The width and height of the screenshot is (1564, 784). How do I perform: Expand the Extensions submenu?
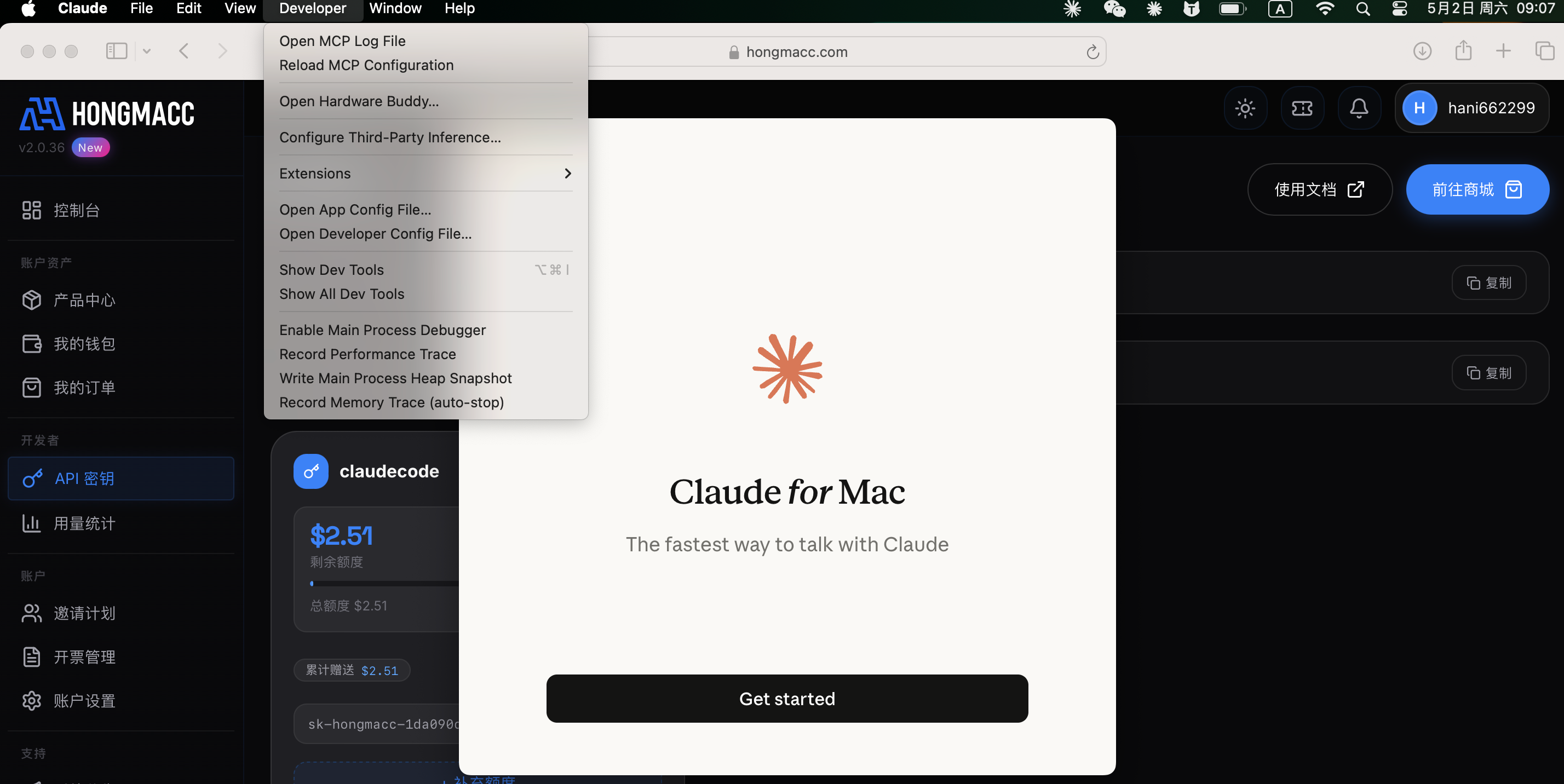tap(426, 174)
